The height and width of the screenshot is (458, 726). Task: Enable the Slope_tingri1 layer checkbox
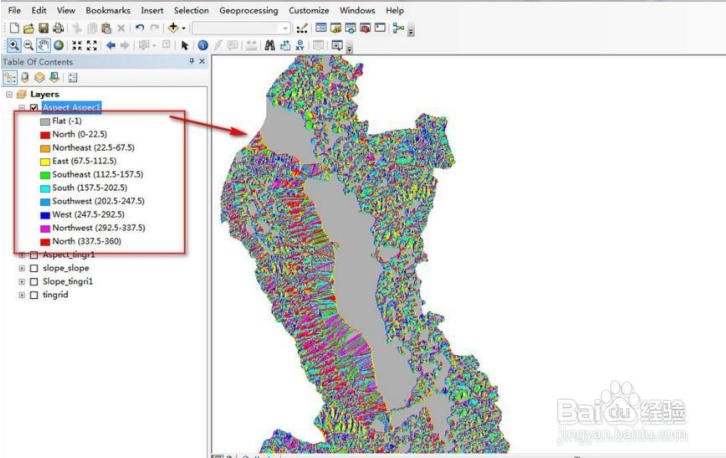tap(34, 282)
